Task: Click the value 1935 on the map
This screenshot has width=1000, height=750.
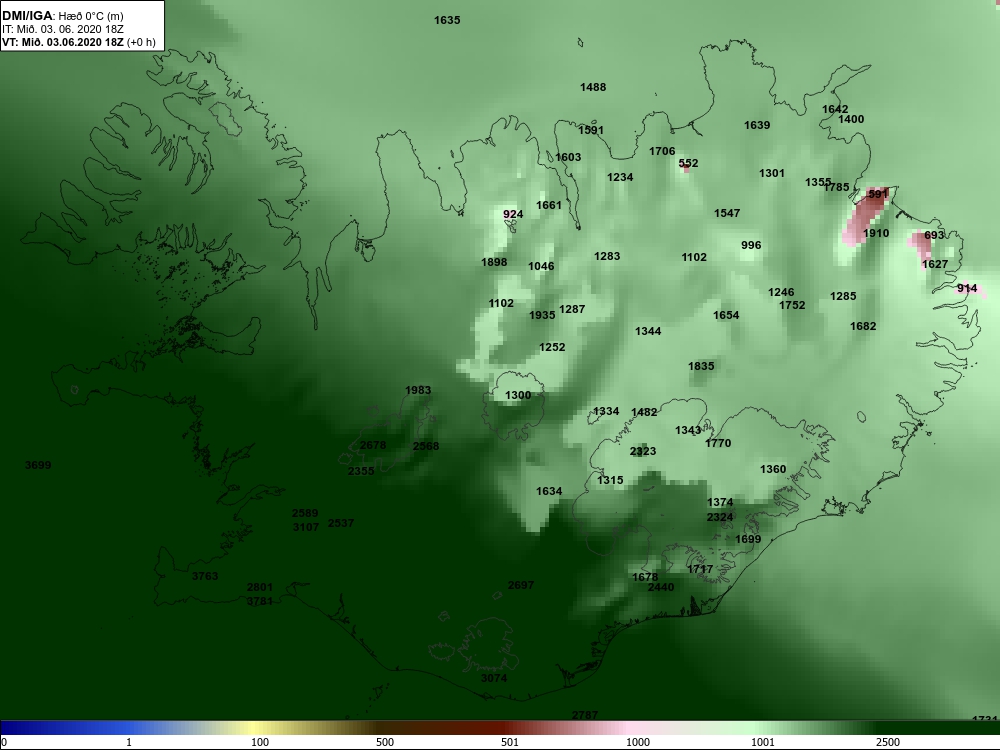Action: click(x=542, y=315)
